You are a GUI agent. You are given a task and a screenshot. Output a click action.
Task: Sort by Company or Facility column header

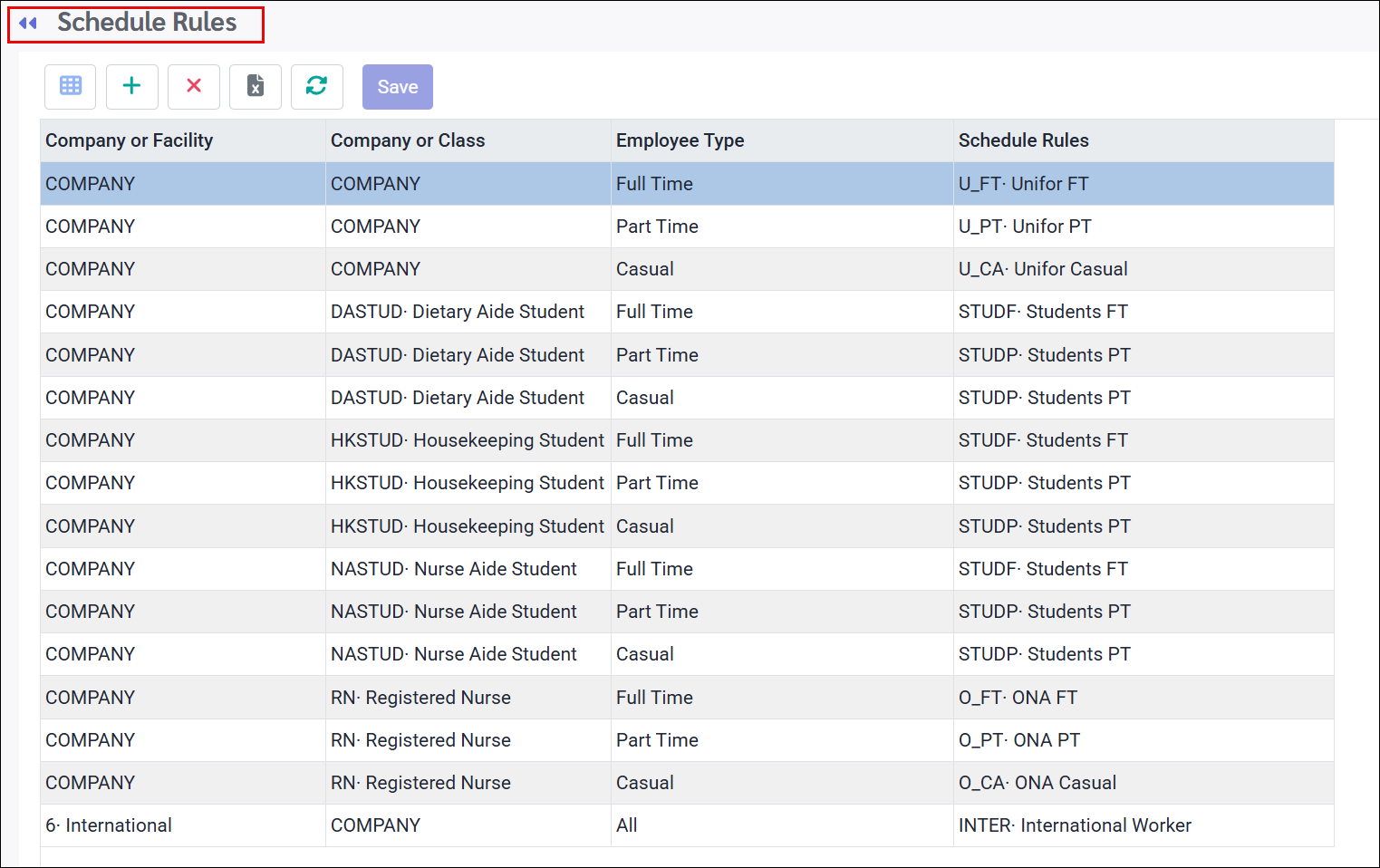pos(130,140)
